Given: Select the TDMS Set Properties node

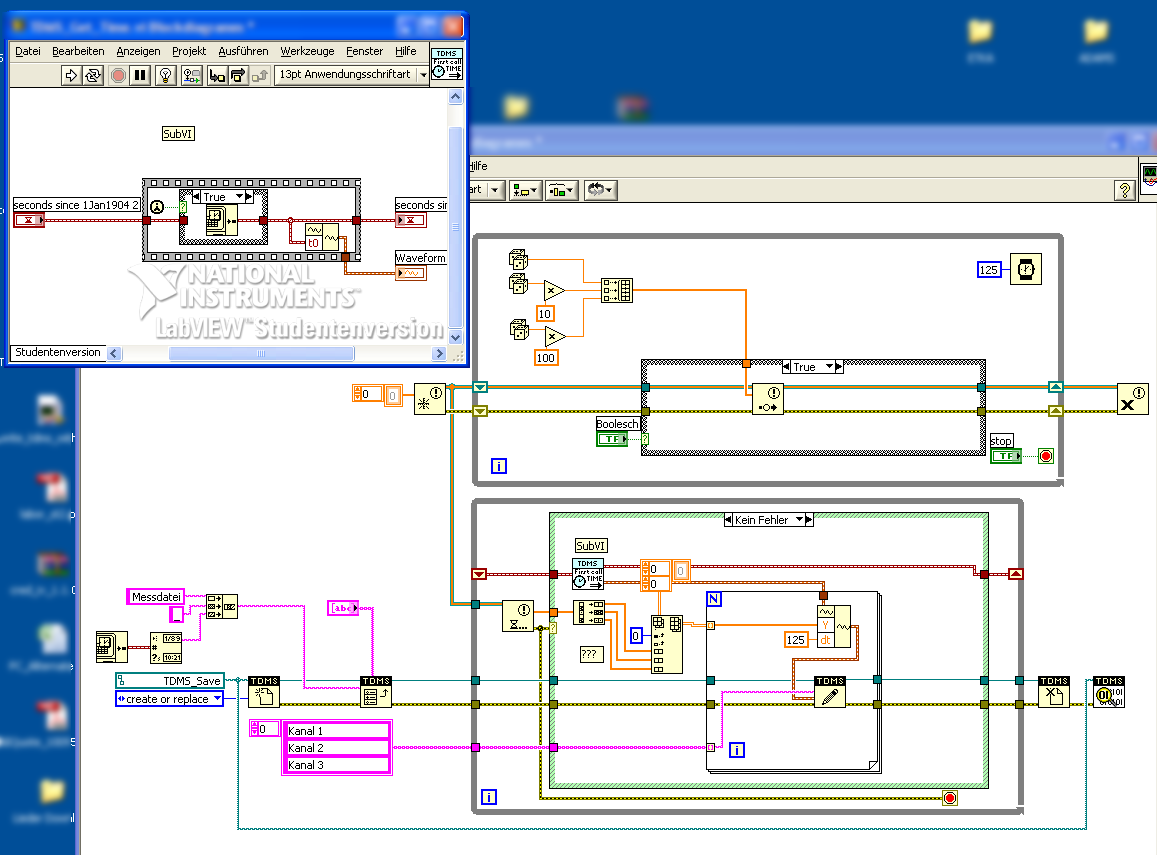Looking at the screenshot, I should 376,692.
